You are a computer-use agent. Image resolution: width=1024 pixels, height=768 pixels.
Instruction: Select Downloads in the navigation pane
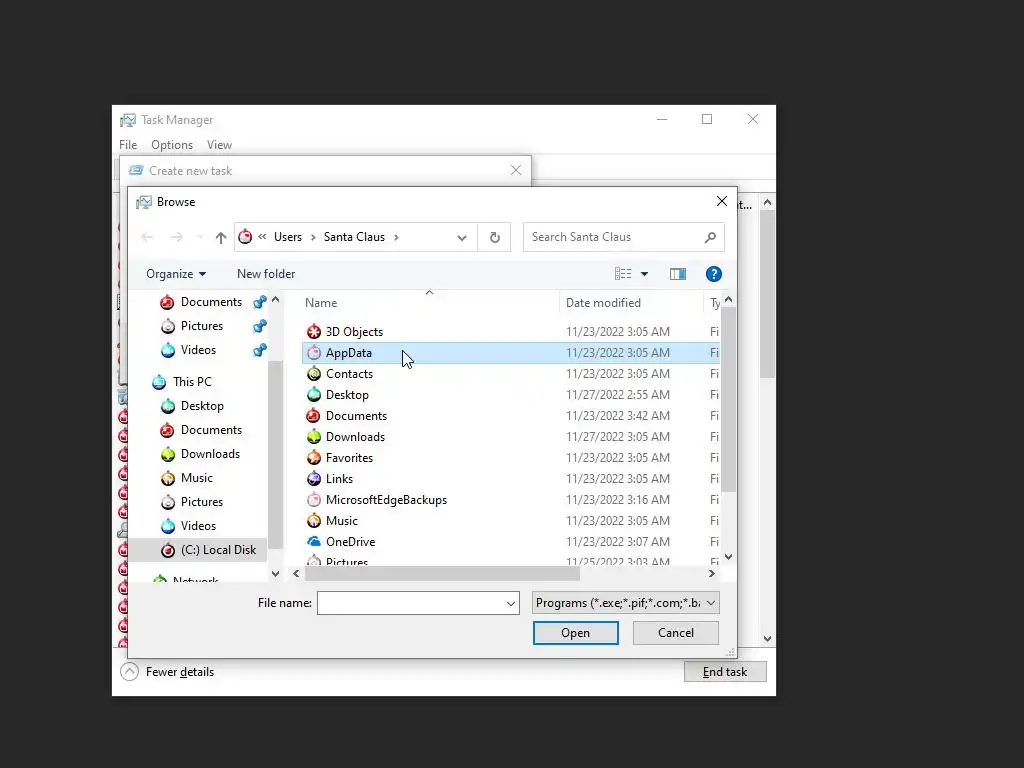(x=210, y=454)
